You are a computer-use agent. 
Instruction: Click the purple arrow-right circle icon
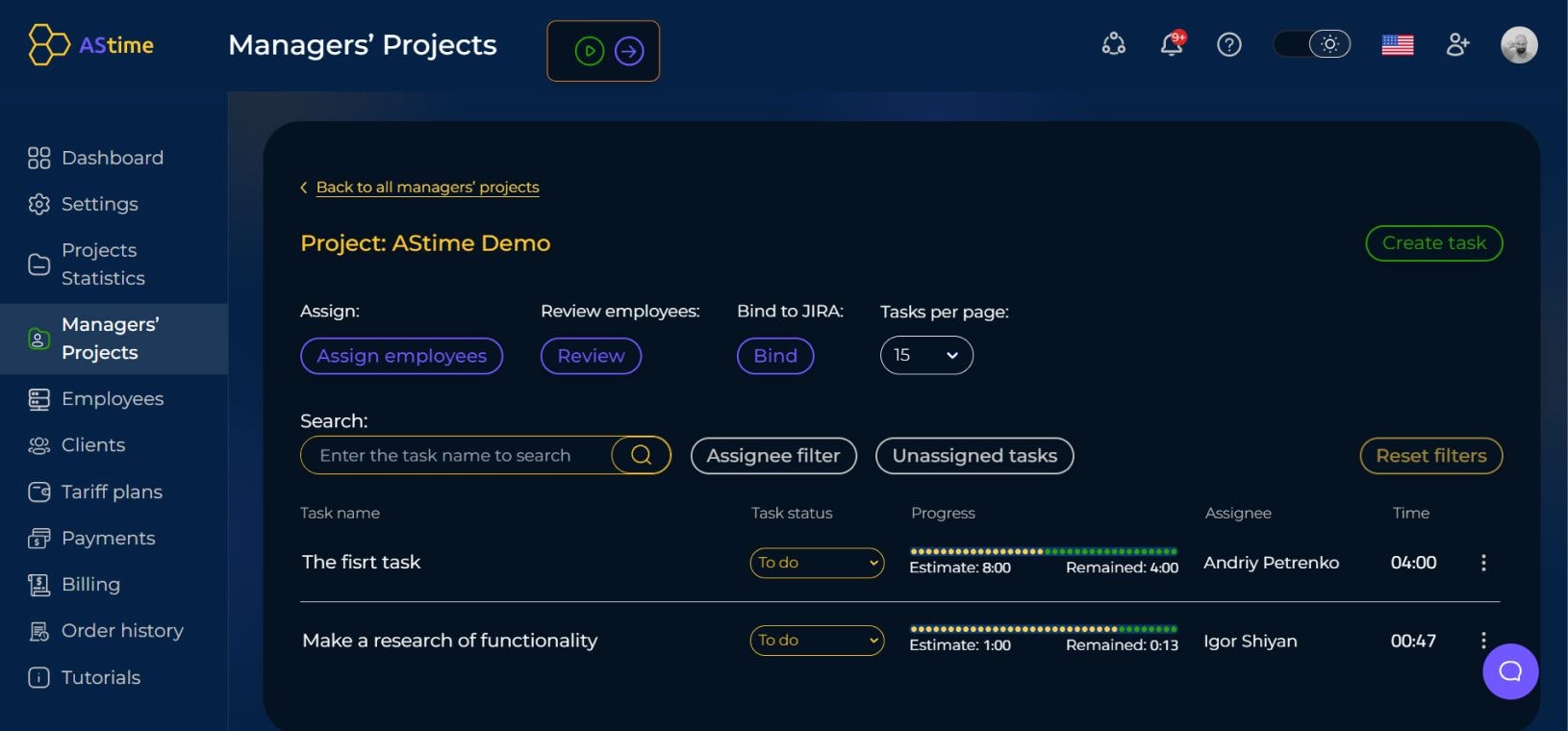[629, 51]
